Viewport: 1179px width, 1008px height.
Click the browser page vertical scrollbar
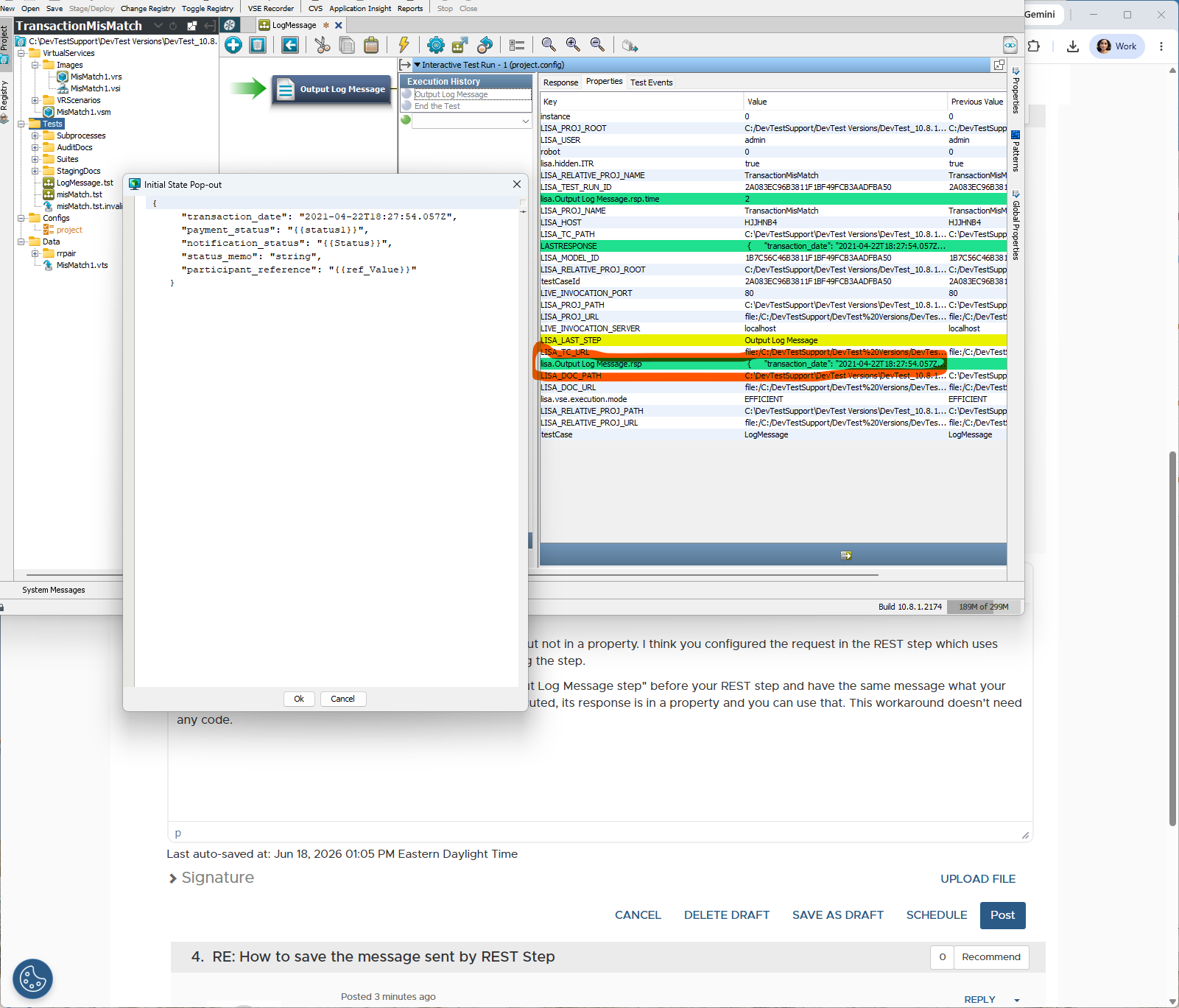[1172, 638]
